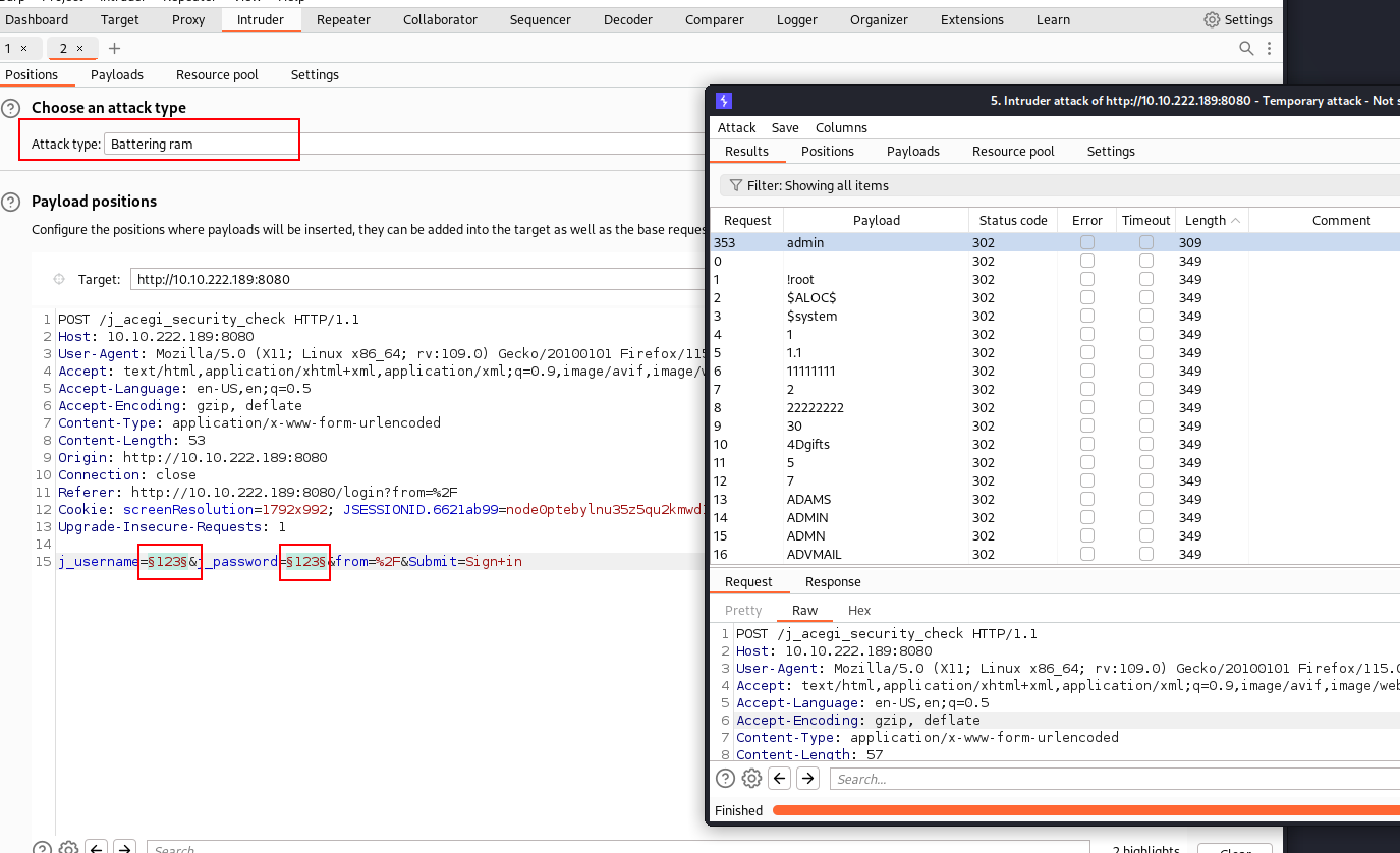
Task: Switch to the Response tab
Action: (x=832, y=582)
